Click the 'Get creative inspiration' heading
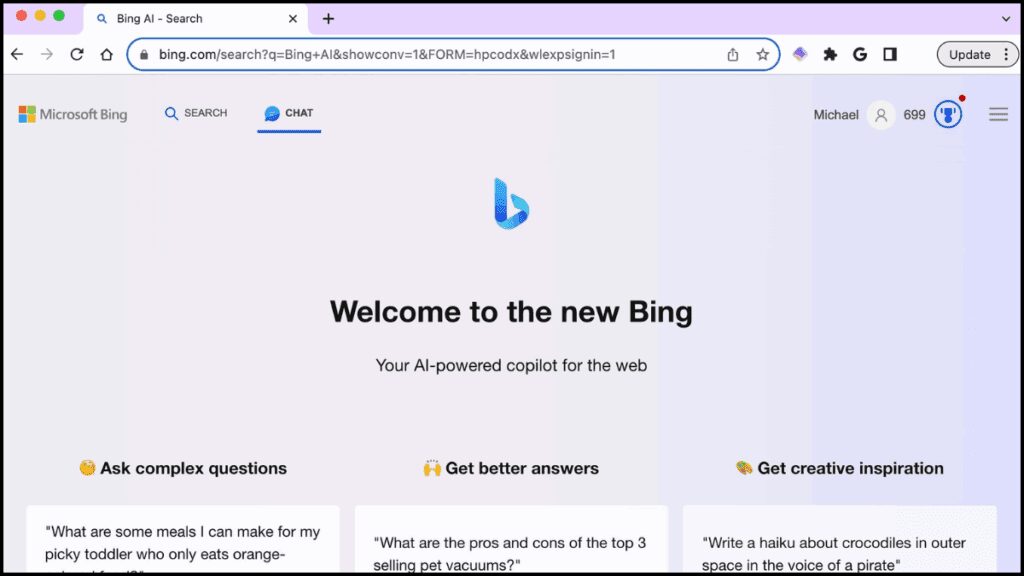This screenshot has height=576, width=1024. pyautogui.click(x=839, y=468)
